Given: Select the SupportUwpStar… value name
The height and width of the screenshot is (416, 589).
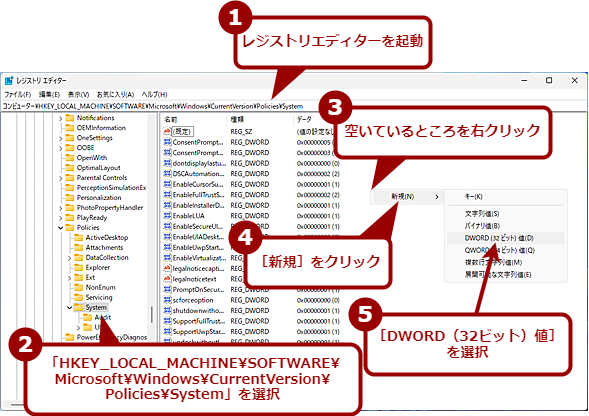Looking at the screenshot, I should click(x=199, y=331).
